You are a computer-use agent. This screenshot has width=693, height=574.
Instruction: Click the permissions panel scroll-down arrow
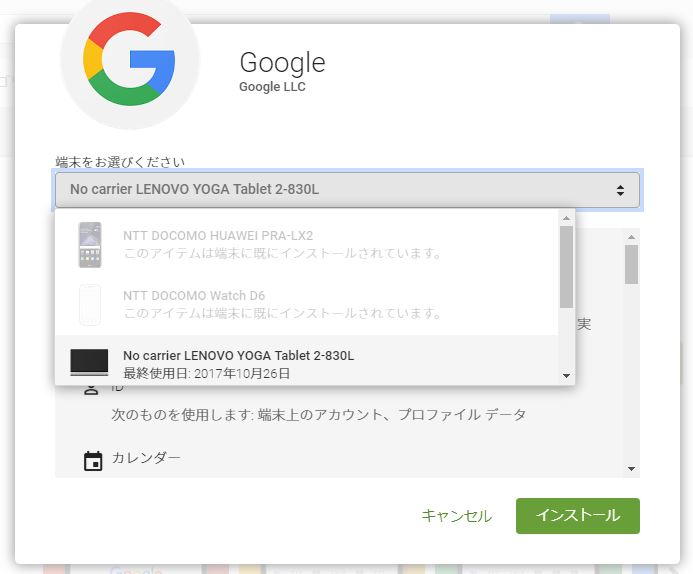pyautogui.click(x=632, y=469)
